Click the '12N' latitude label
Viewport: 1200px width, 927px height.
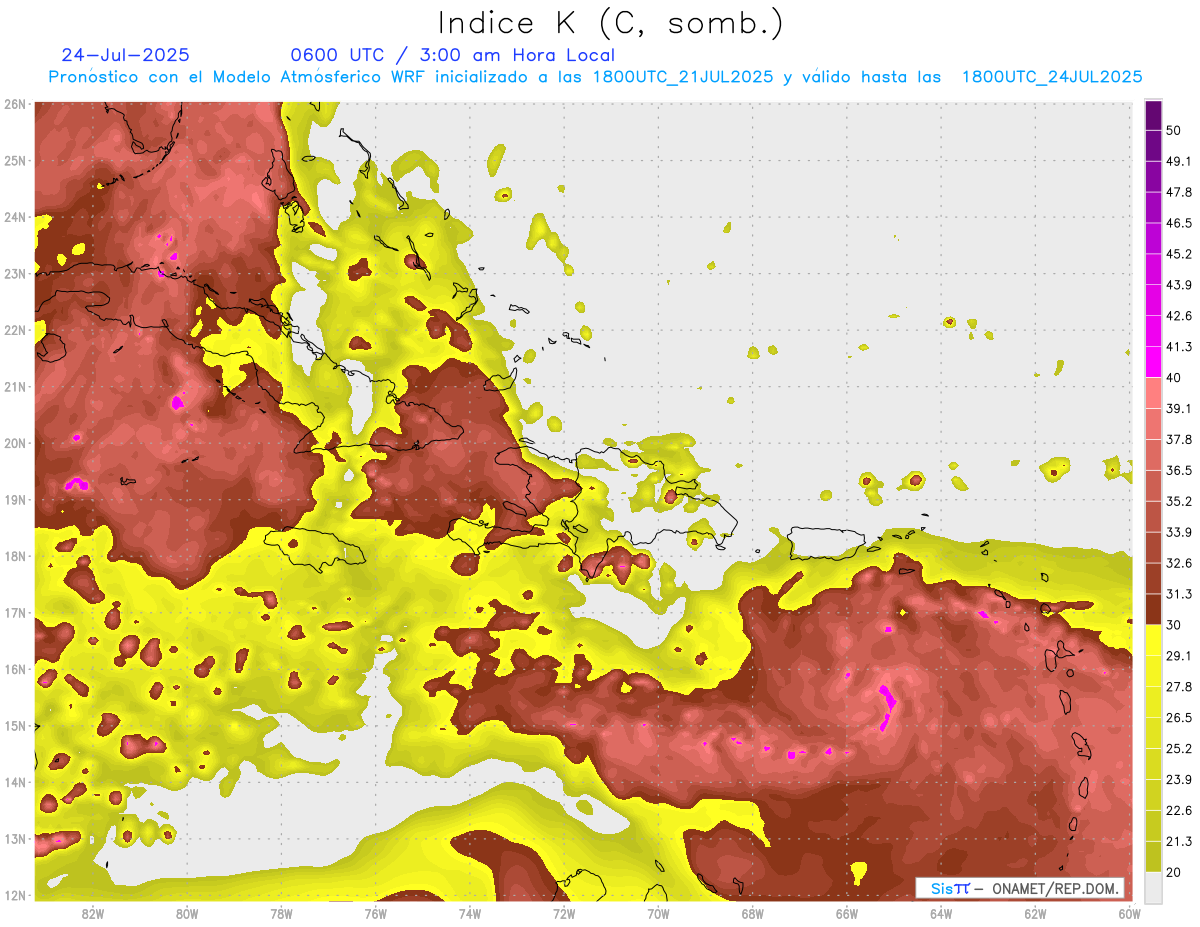pyautogui.click(x=15, y=895)
